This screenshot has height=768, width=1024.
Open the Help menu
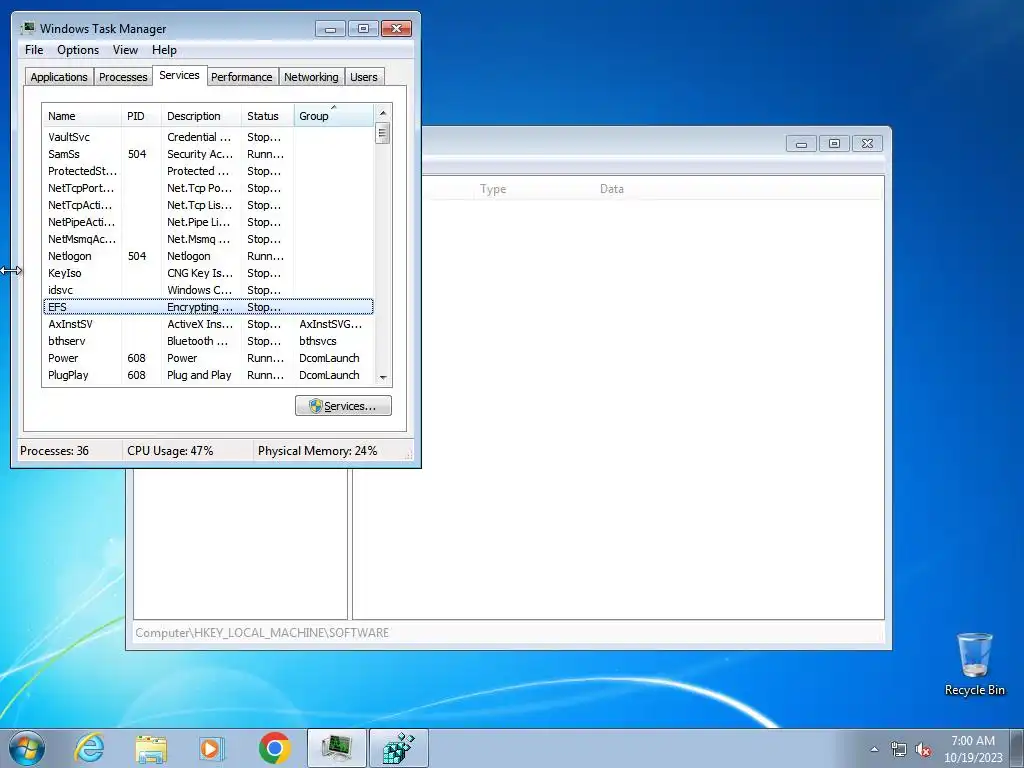tap(164, 50)
